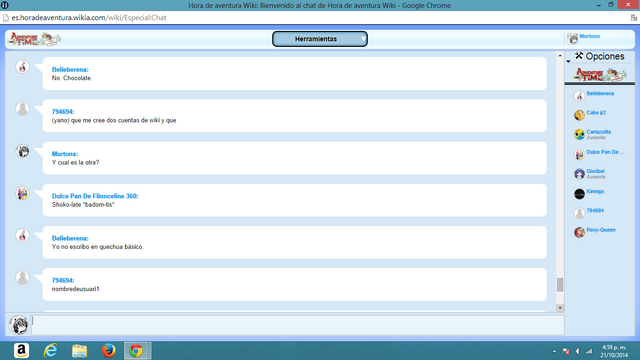Open Carlazulita in the user list
The width and height of the screenshot is (640, 360).
pyautogui.click(x=598, y=132)
